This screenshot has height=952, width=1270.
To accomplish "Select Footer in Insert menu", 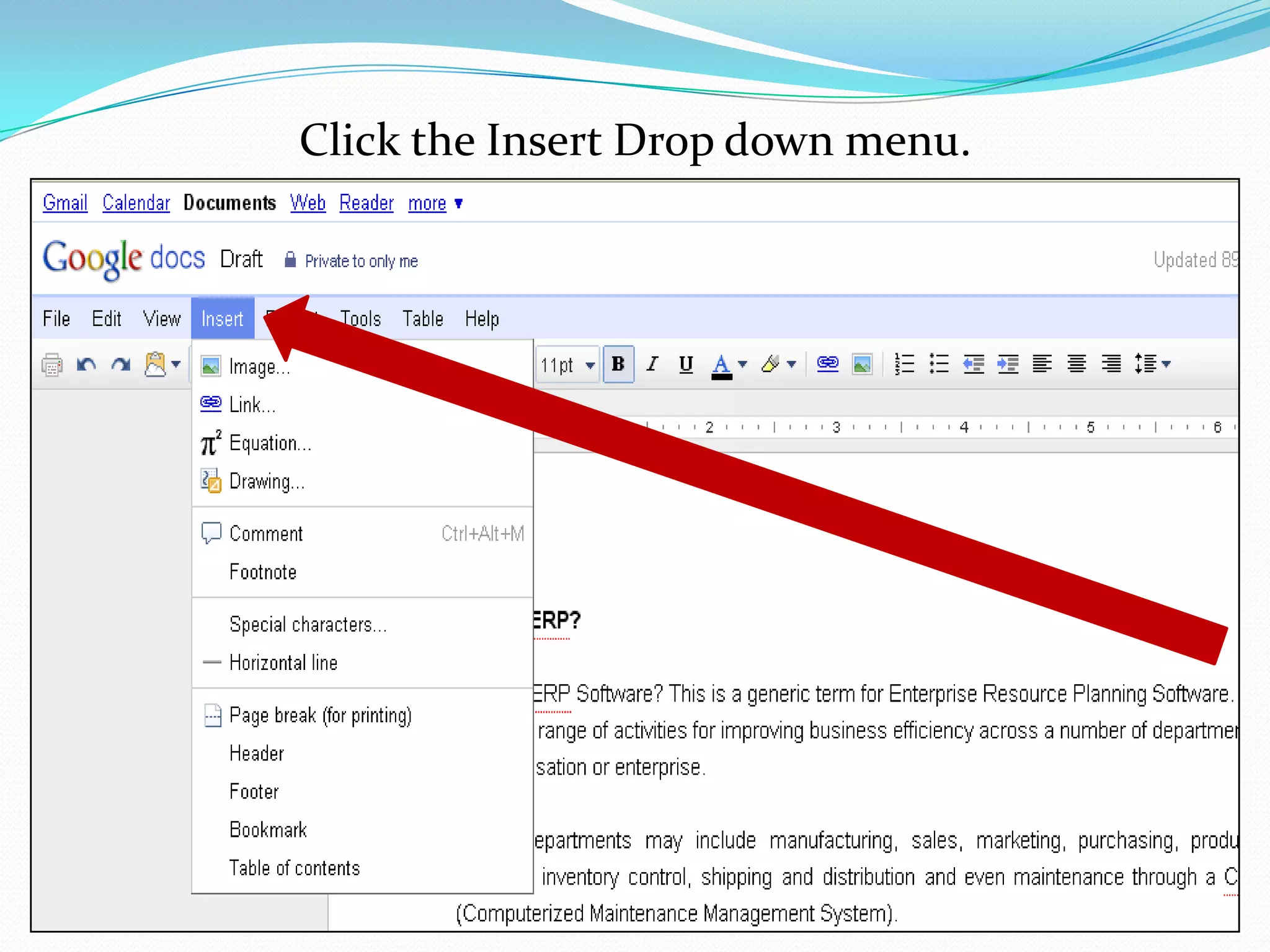I will [363, 791].
